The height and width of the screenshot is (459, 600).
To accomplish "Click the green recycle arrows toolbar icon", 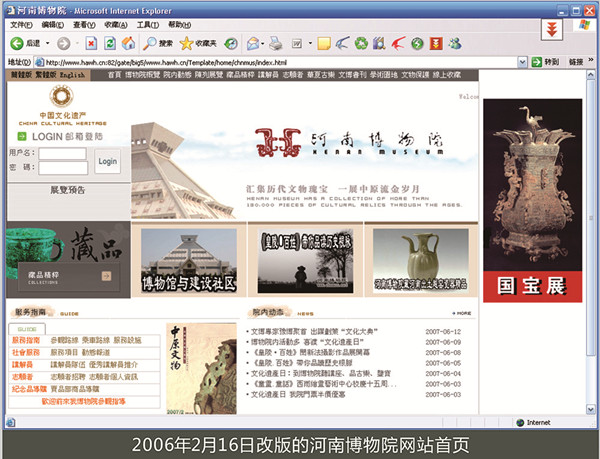I will click(x=361, y=44).
